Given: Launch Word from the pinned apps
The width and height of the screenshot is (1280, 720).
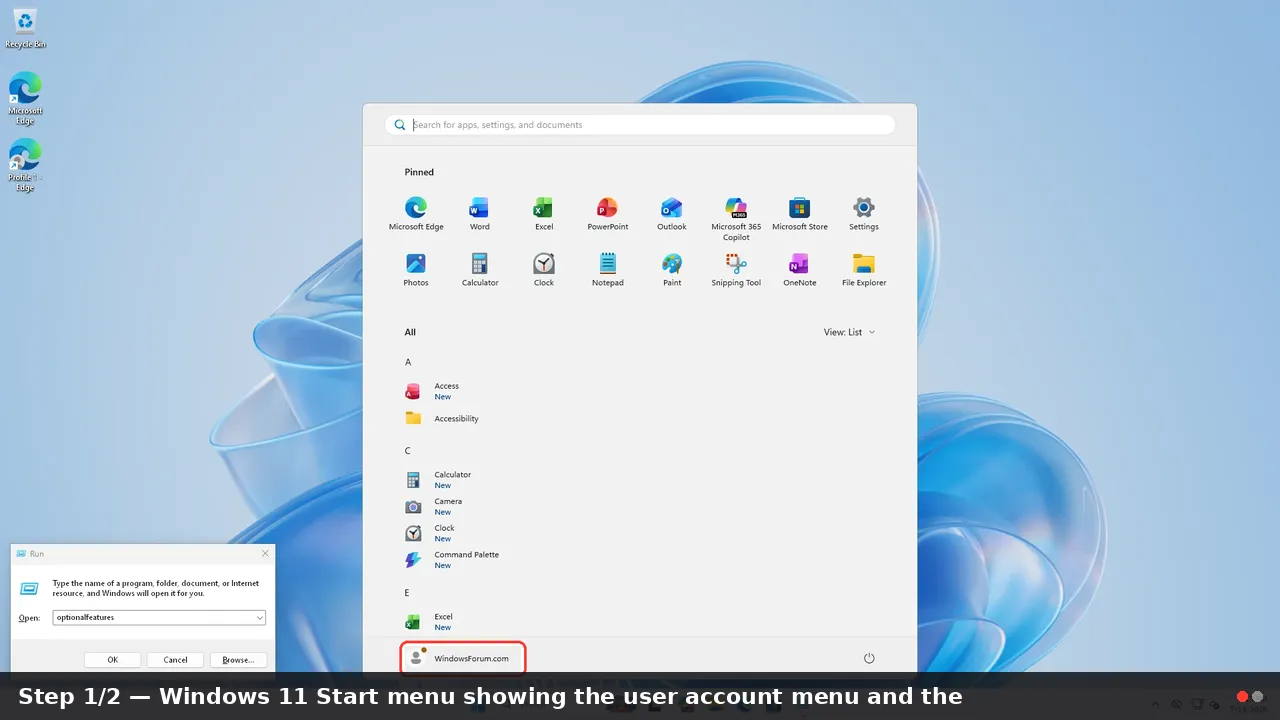Looking at the screenshot, I should [480, 214].
